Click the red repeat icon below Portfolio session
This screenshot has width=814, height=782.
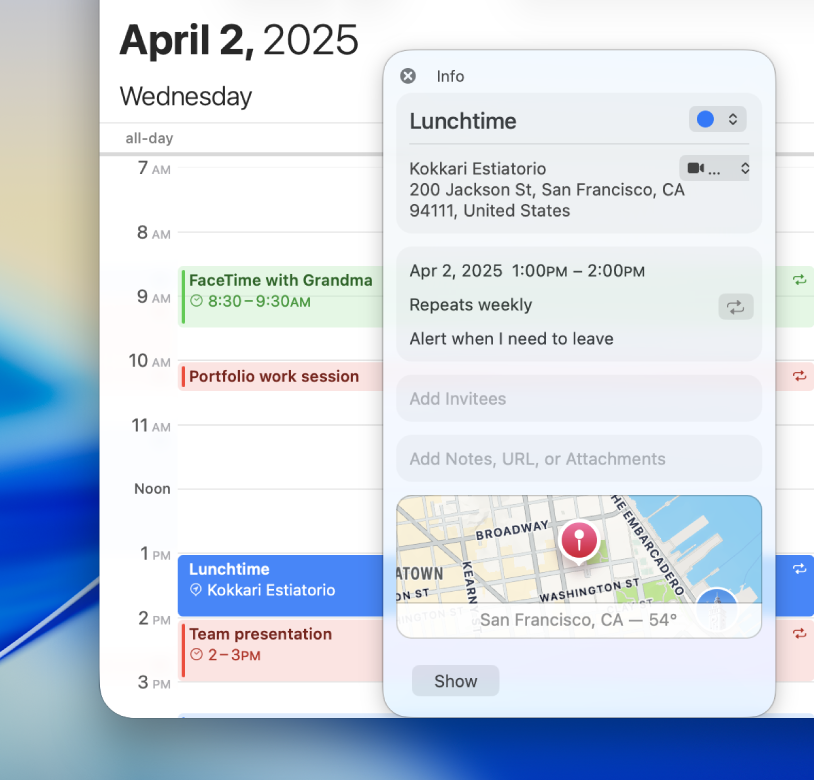click(798, 376)
